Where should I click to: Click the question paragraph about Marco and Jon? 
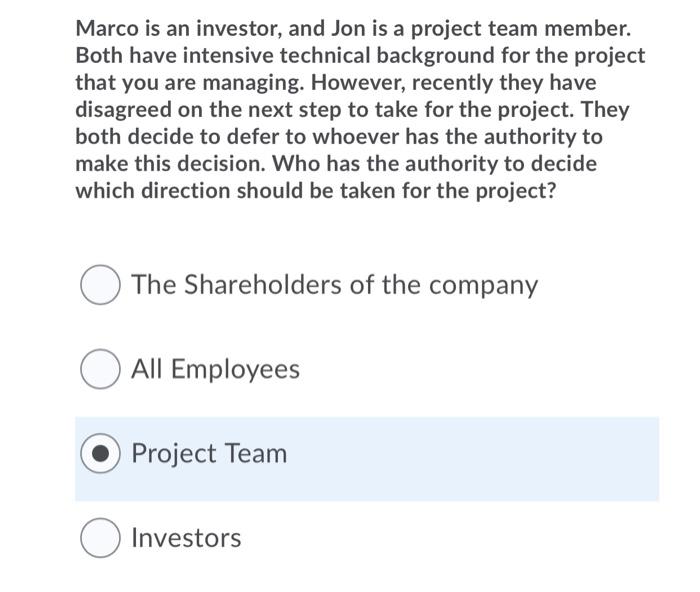click(x=360, y=109)
